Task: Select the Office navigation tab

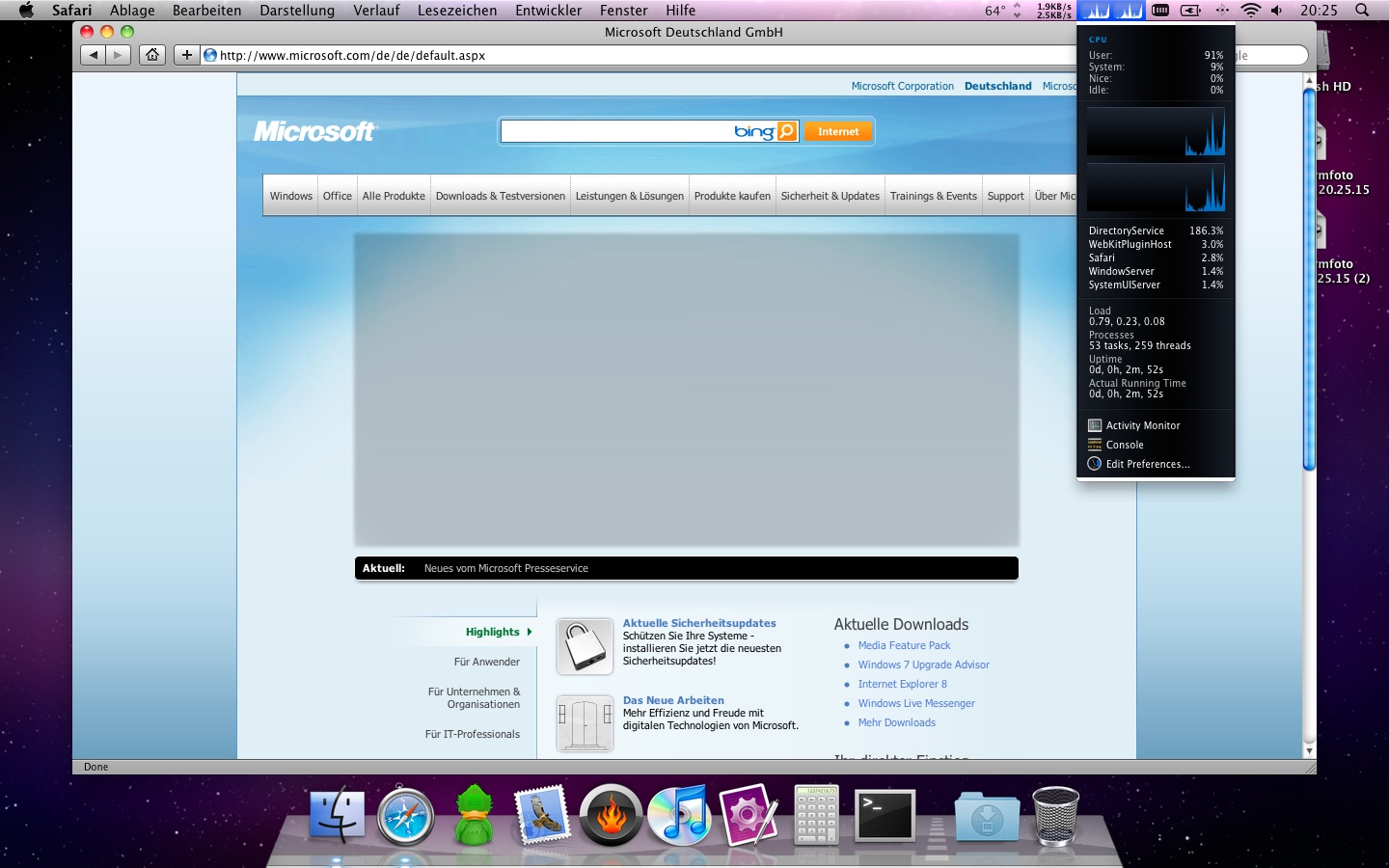Action: [x=338, y=196]
